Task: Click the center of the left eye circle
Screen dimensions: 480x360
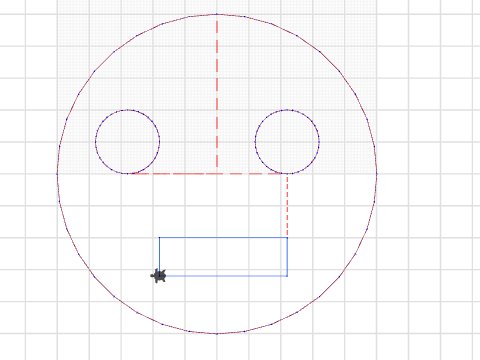Action: click(x=127, y=142)
